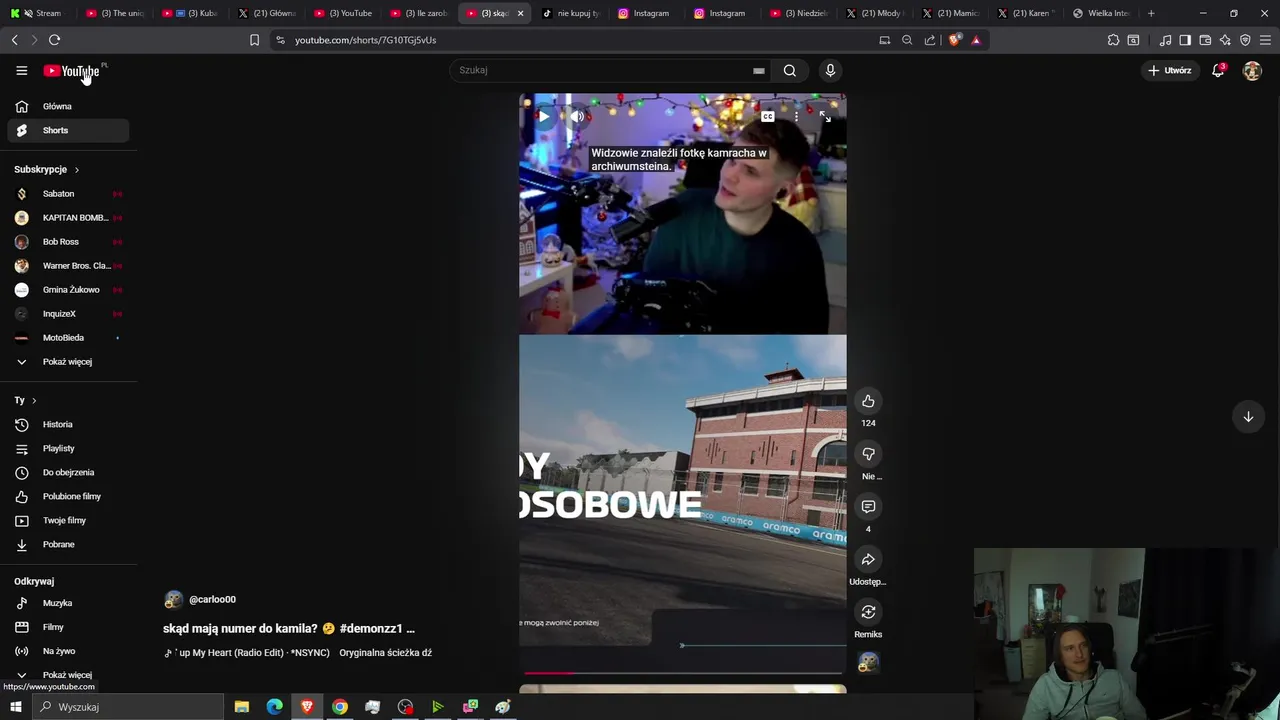Click the YouTube logo

pos(71,71)
